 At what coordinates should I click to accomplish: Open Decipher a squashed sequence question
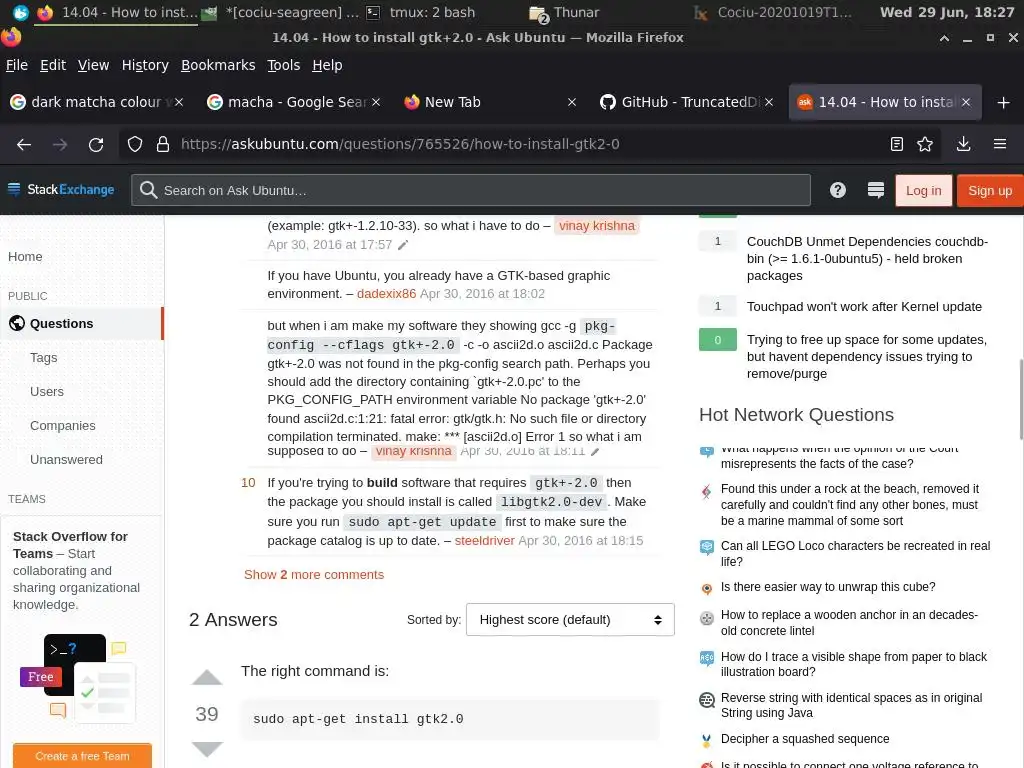click(x=805, y=739)
